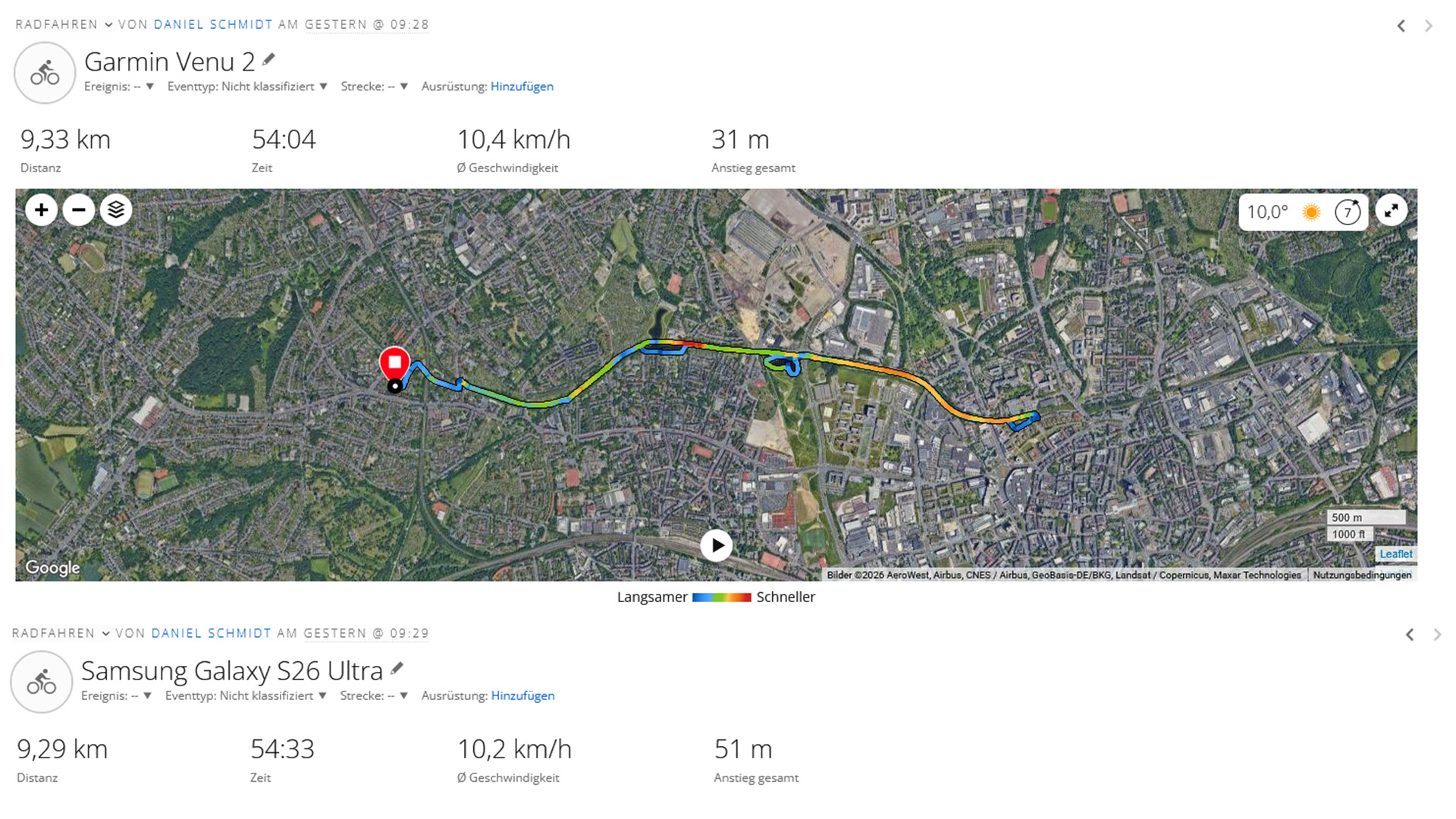Zoom out on the activity map
This screenshot has width=1456, height=819.
[x=79, y=210]
